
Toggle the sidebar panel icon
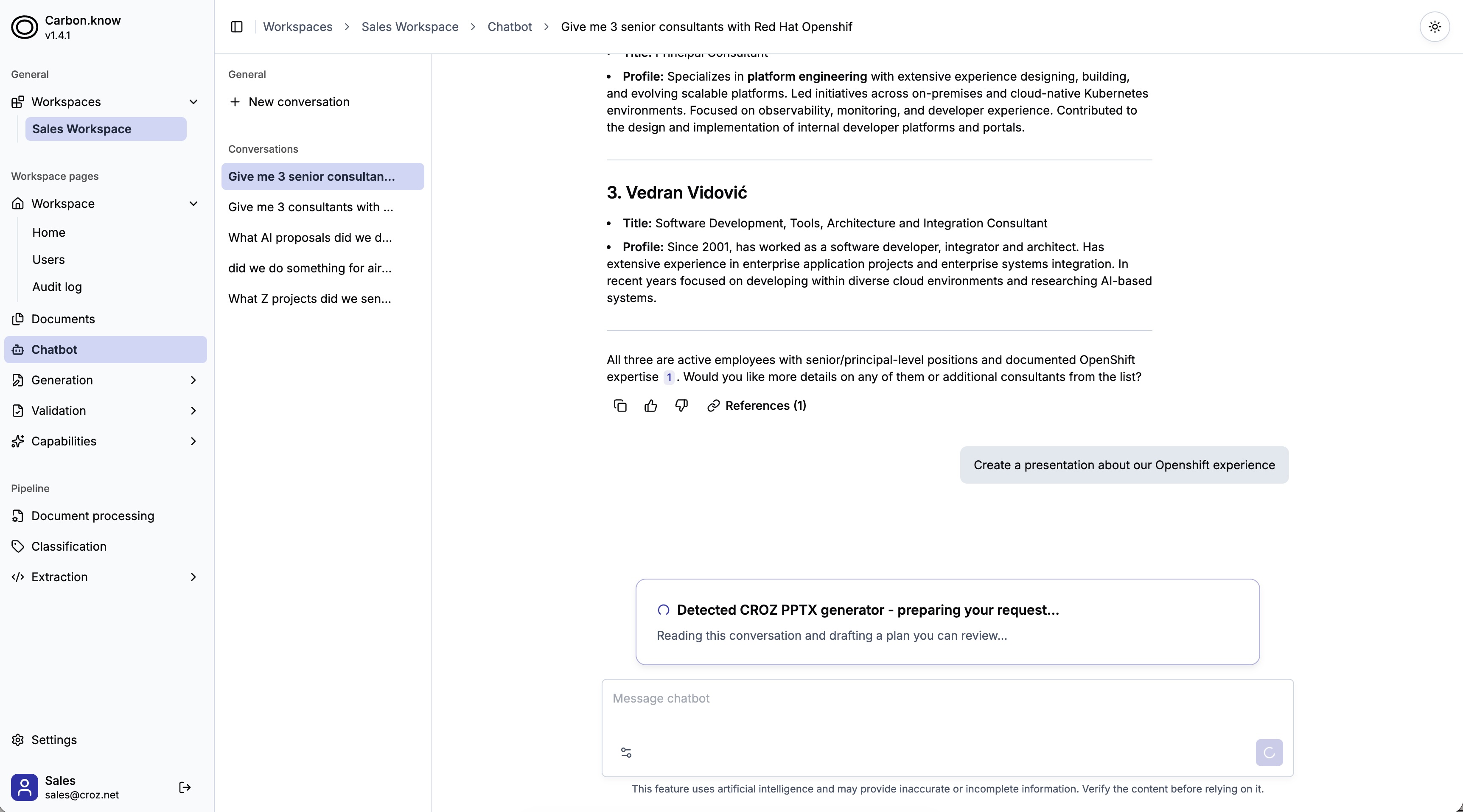tap(237, 27)
